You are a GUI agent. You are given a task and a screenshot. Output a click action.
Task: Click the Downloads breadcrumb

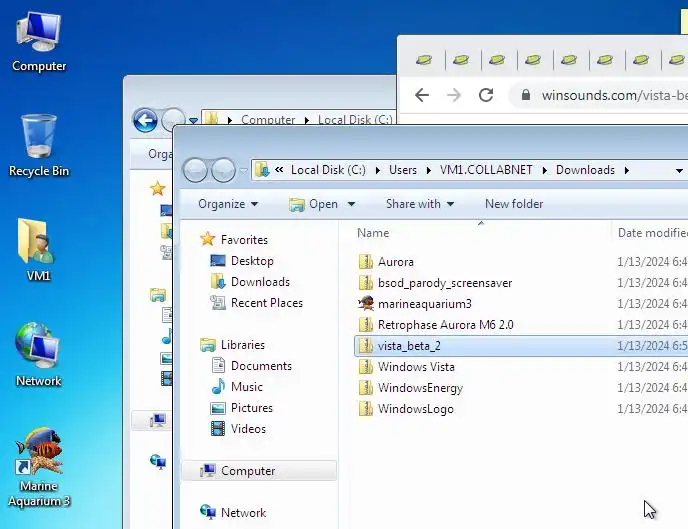coord(585,170)
